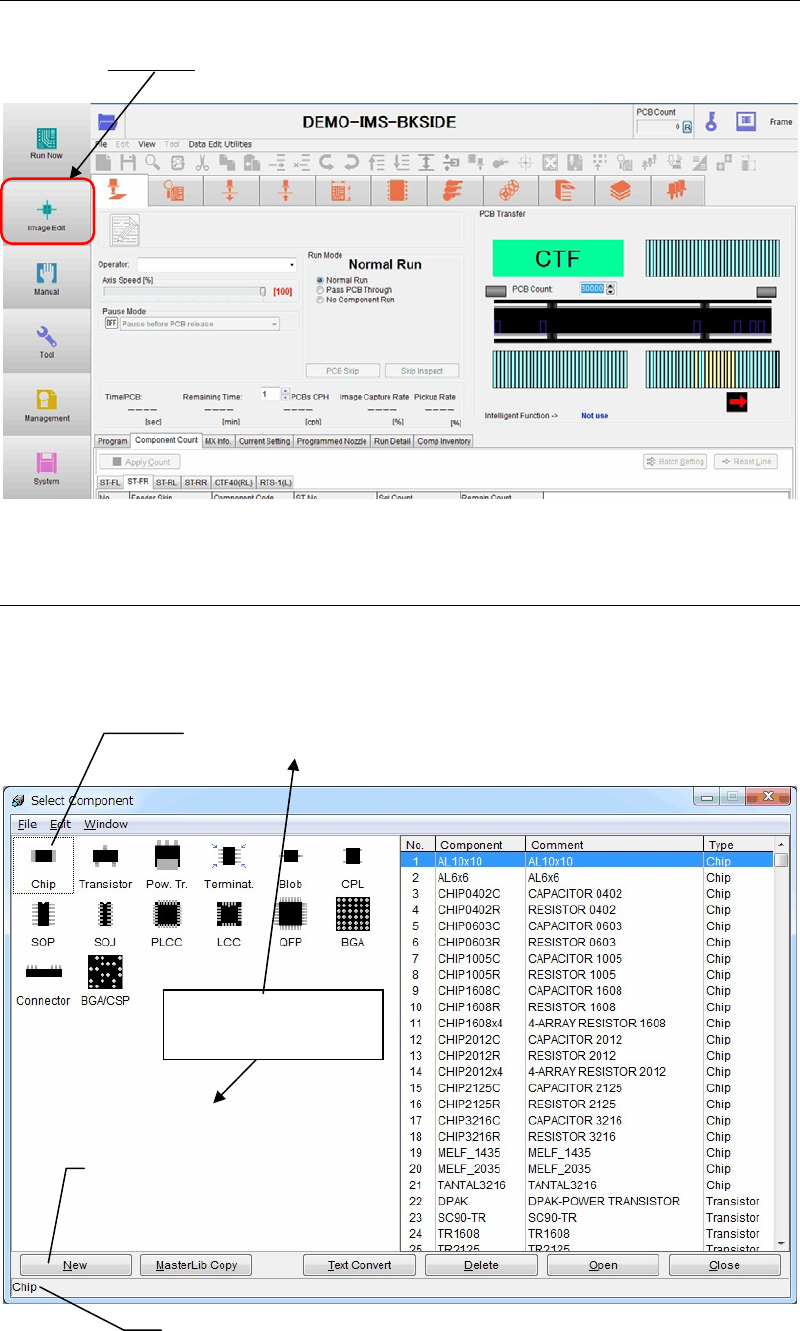Switch to the ST-RL feeder tab
This screenshot has width=800, height=1331.
tap(166, 481)
